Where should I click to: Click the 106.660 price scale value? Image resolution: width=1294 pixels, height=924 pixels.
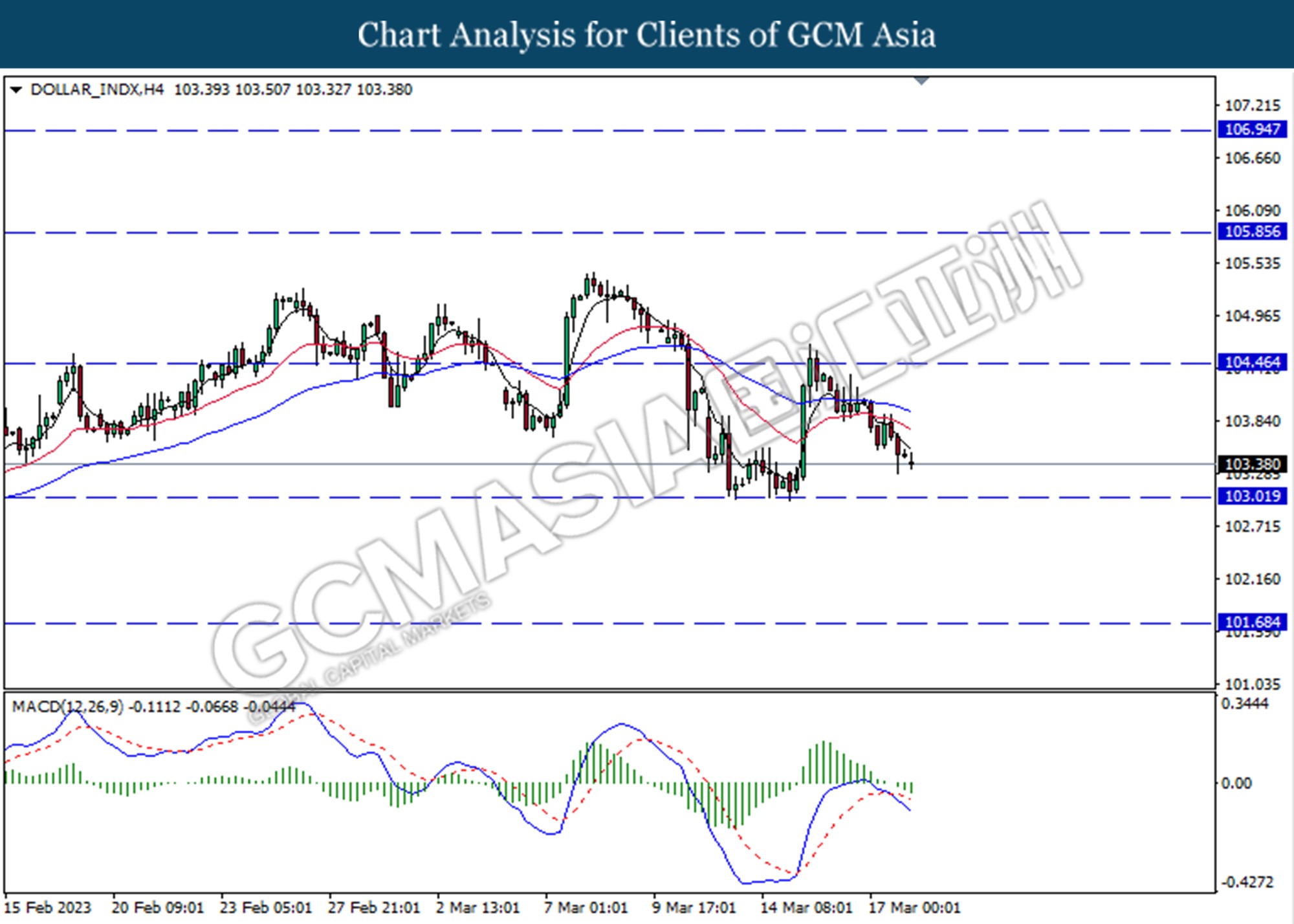1253,158
